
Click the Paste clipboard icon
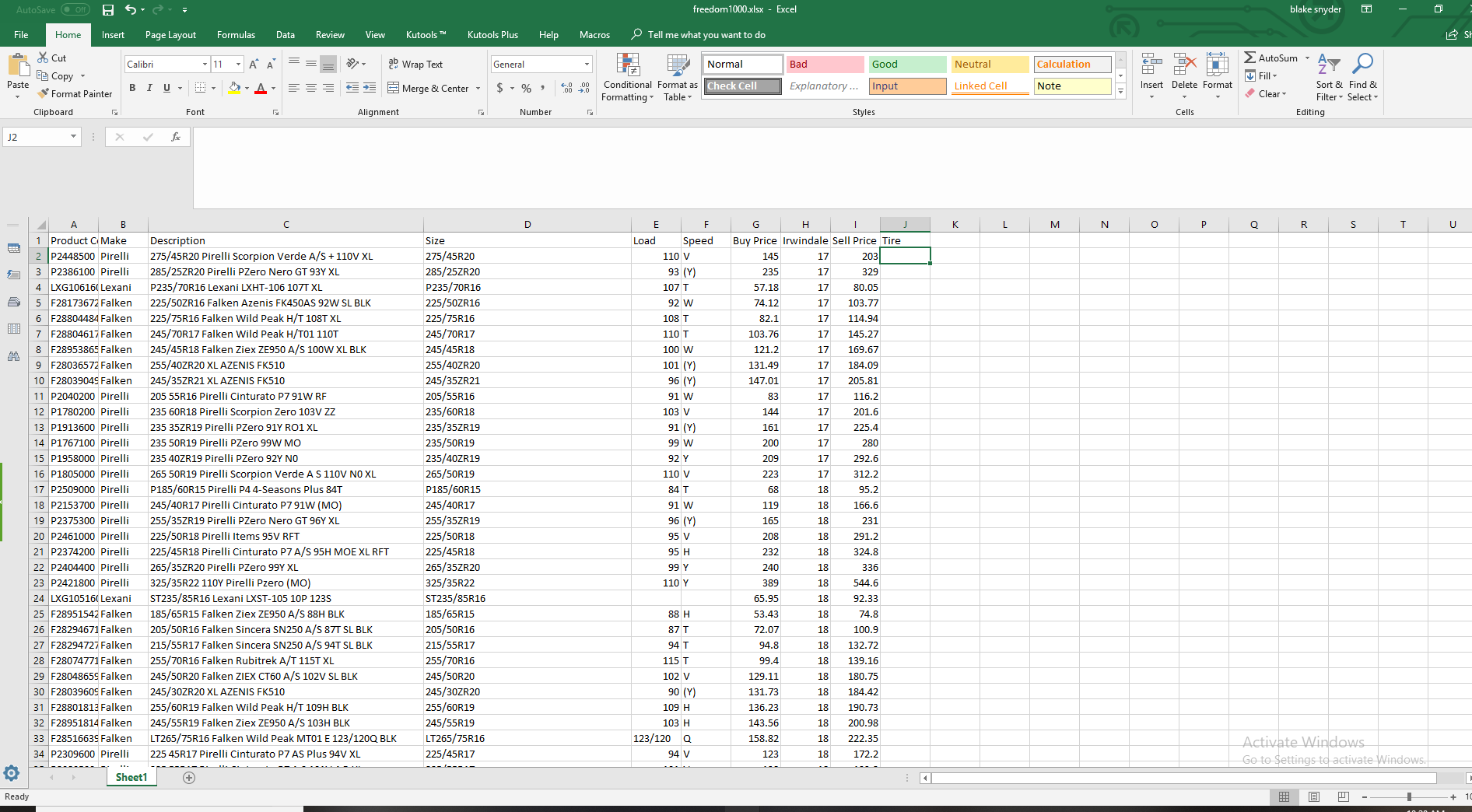pos(18,65)
